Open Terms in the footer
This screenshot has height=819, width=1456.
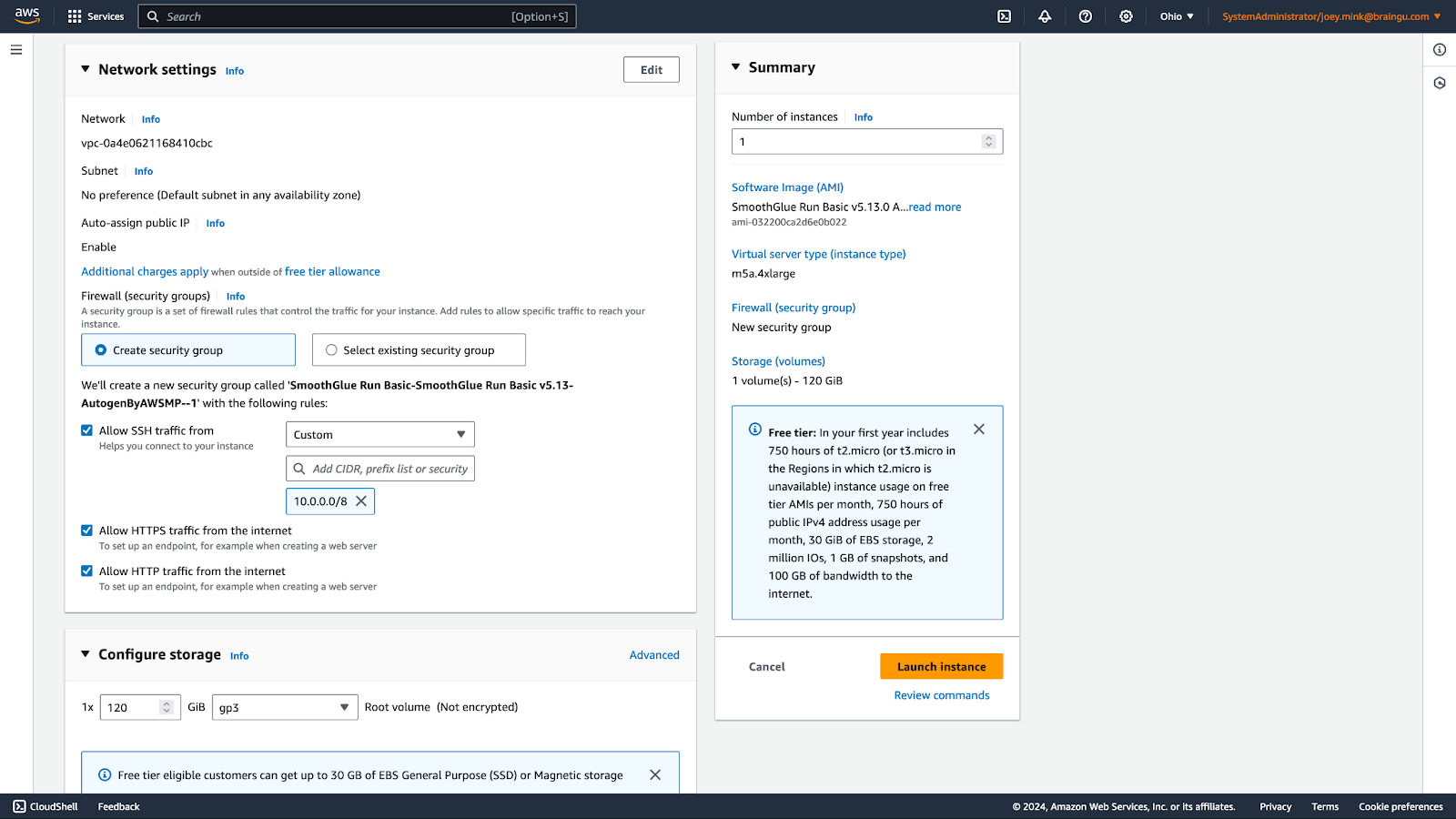pos(1325,806)
